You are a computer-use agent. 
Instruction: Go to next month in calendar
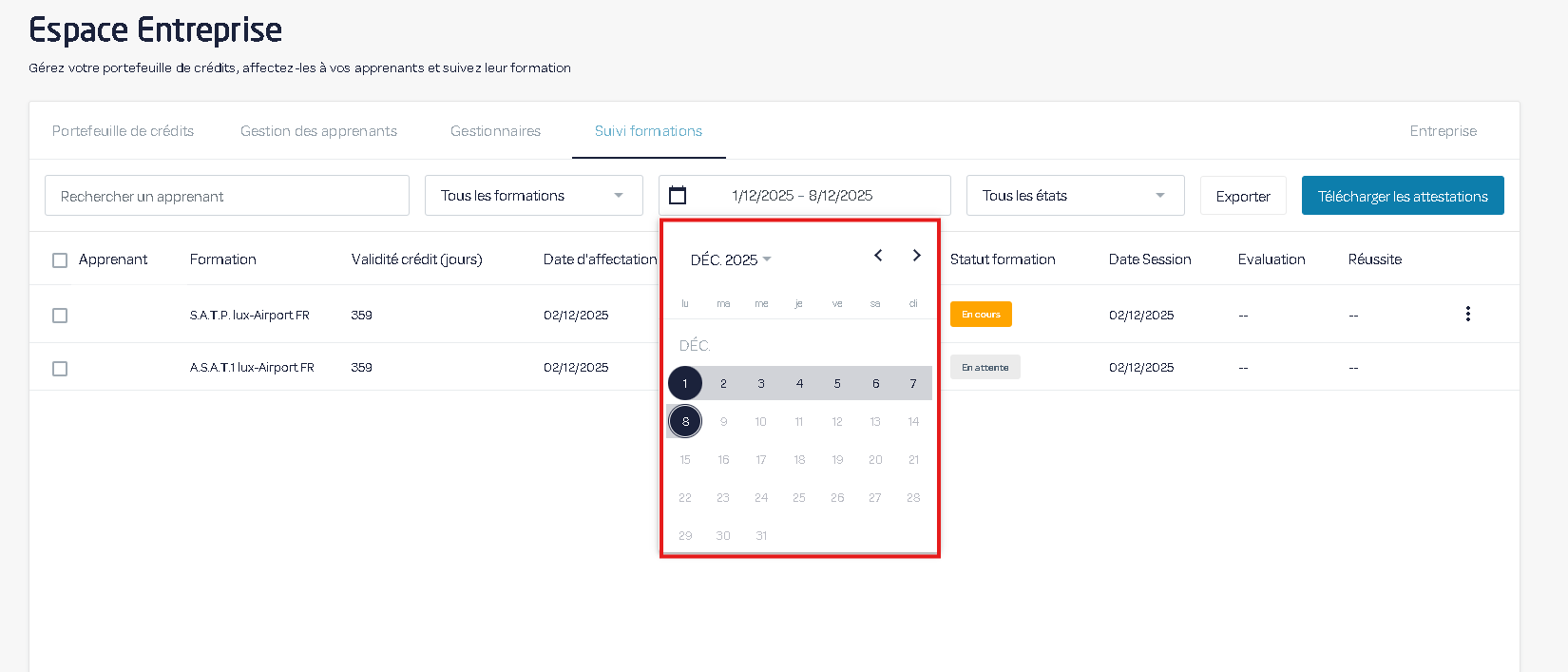click(x=916, y=256)
